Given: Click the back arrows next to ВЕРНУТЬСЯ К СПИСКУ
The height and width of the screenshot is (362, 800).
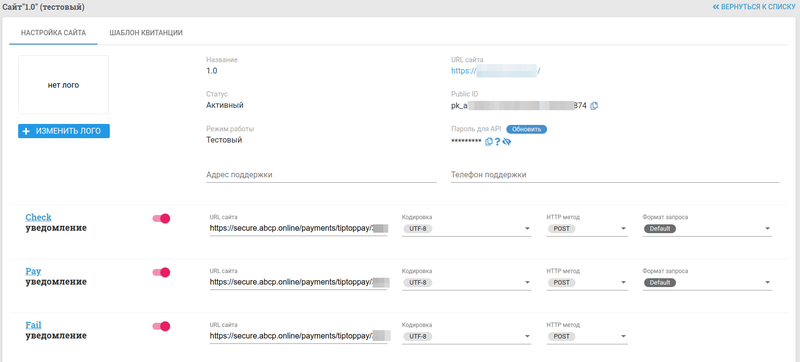Looking at the screenshot, I should click(716, 7).
